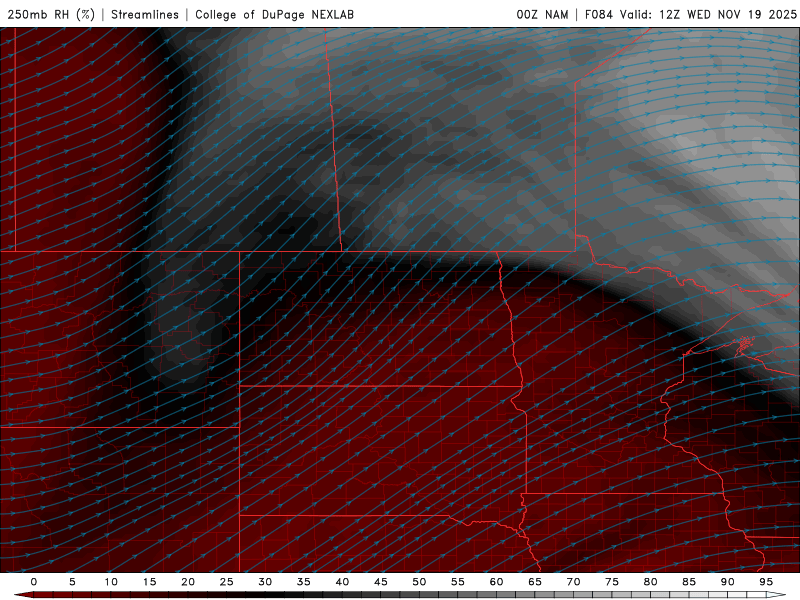Screen dimensions: 800x600
Task: Click the colorbar label "80"
Action: point(650,582)
